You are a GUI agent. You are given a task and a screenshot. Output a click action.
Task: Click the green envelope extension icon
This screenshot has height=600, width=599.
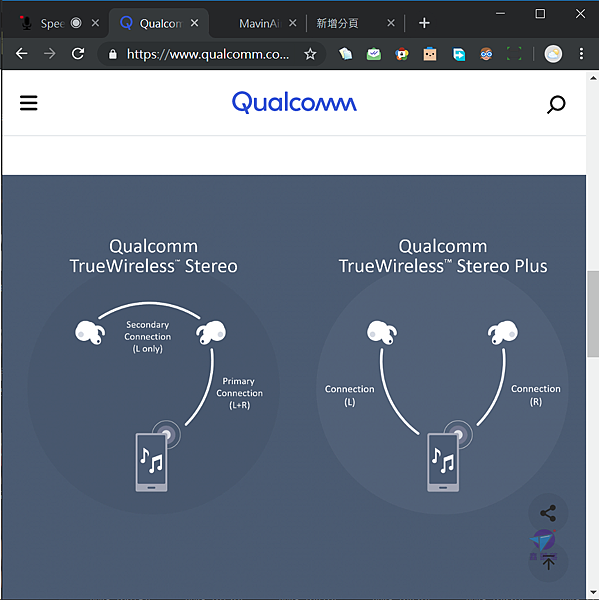point(374,54)
